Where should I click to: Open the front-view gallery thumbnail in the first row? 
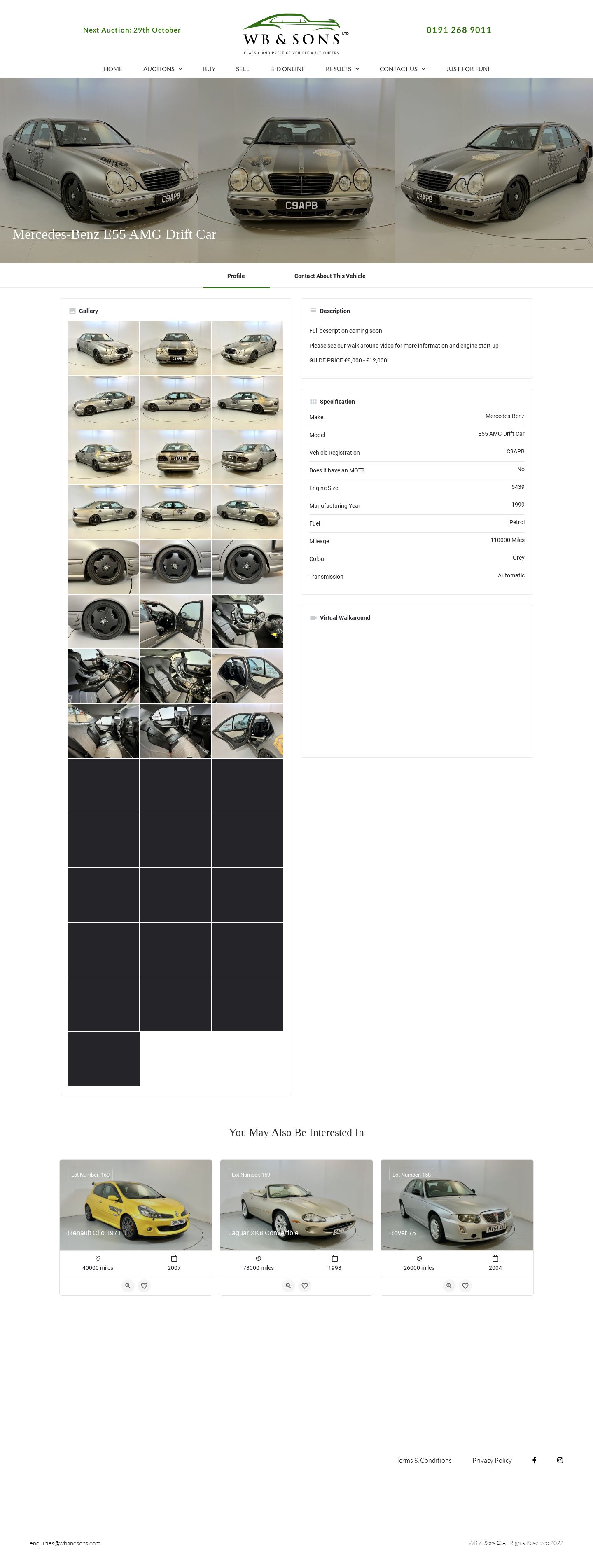tap(175, 348)
